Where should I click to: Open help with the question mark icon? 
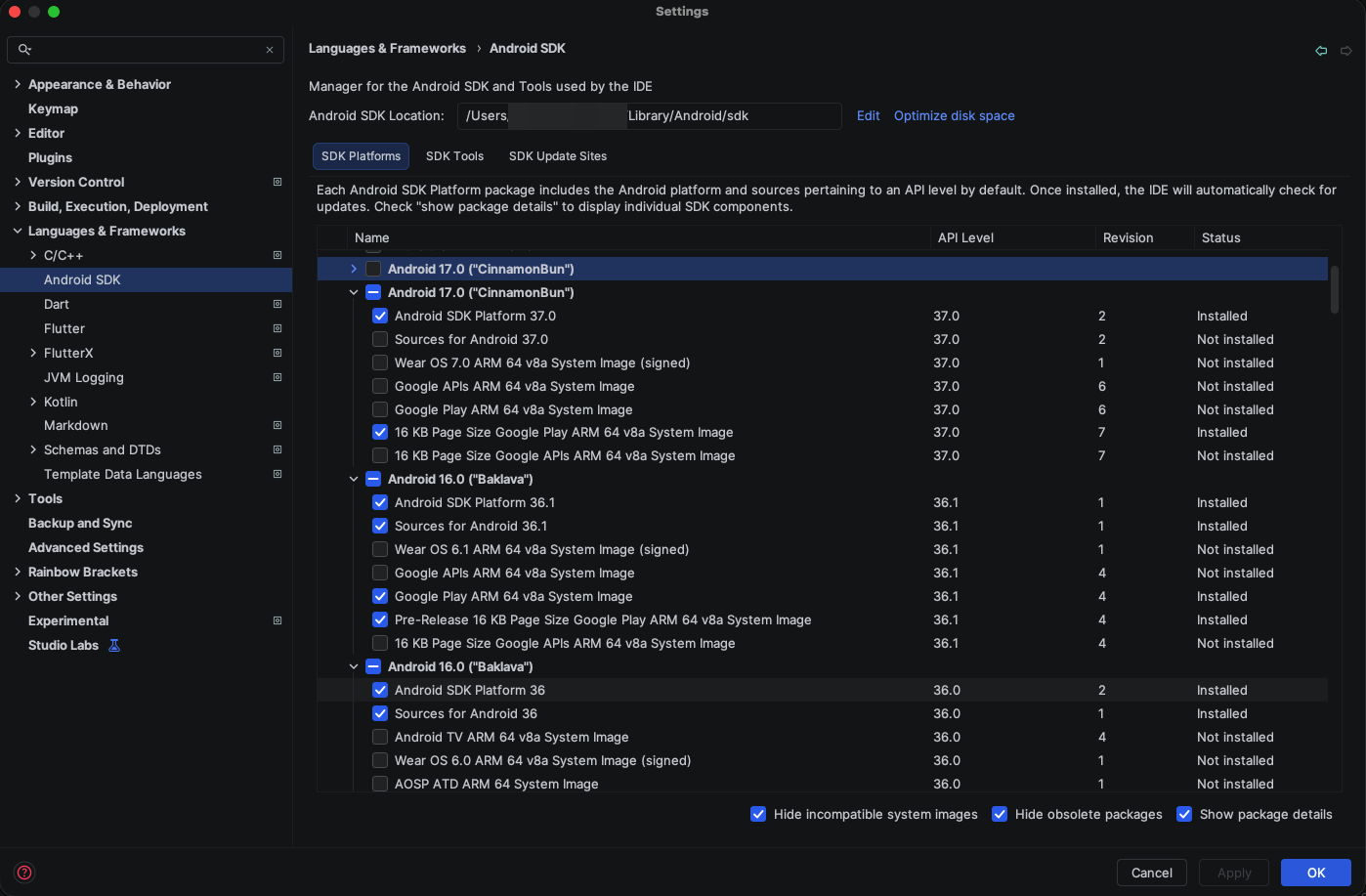[24, 873]
